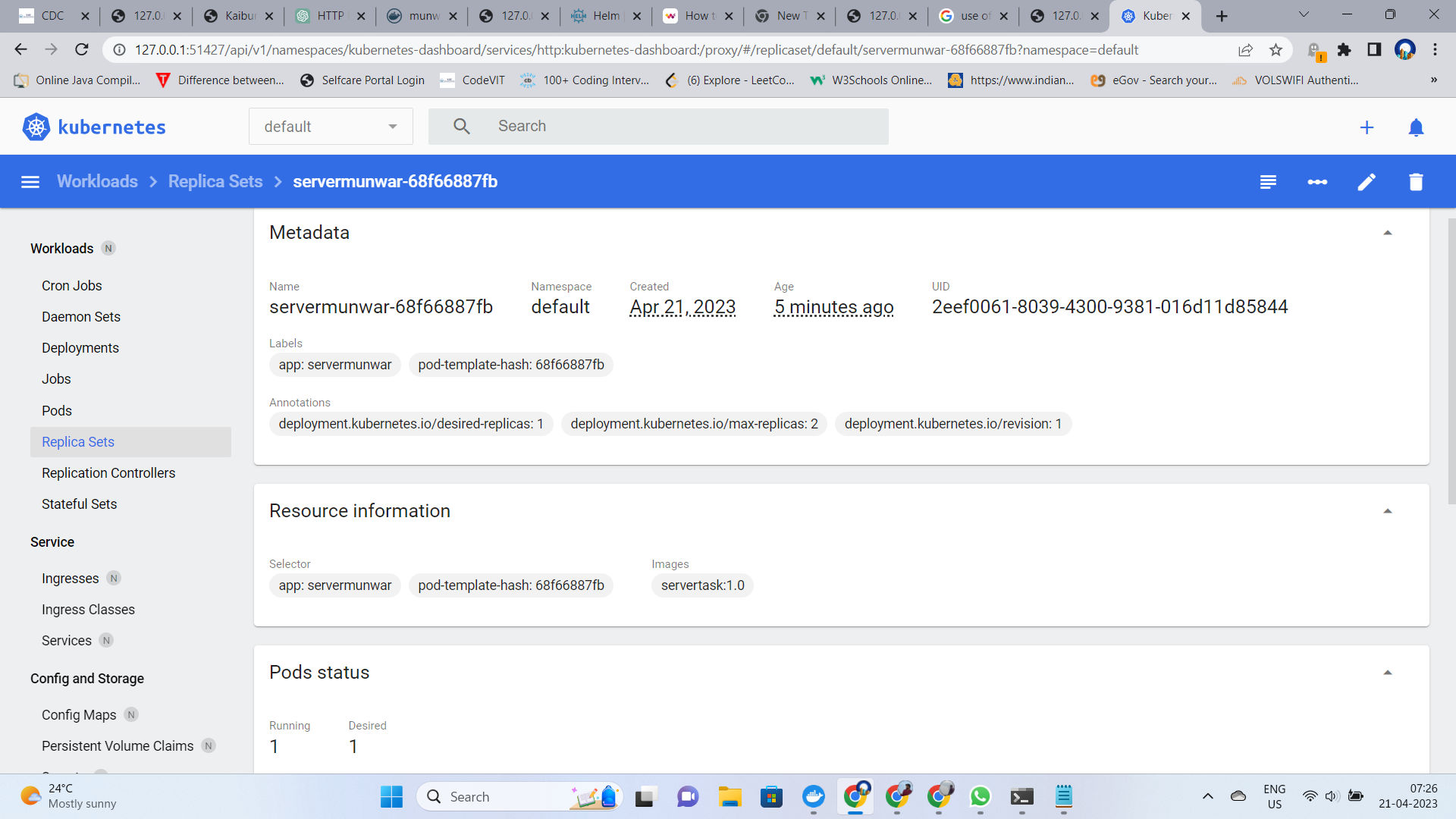Select Deployments in the sidebar
1456x819 pixels.
[x=80, y=347]
